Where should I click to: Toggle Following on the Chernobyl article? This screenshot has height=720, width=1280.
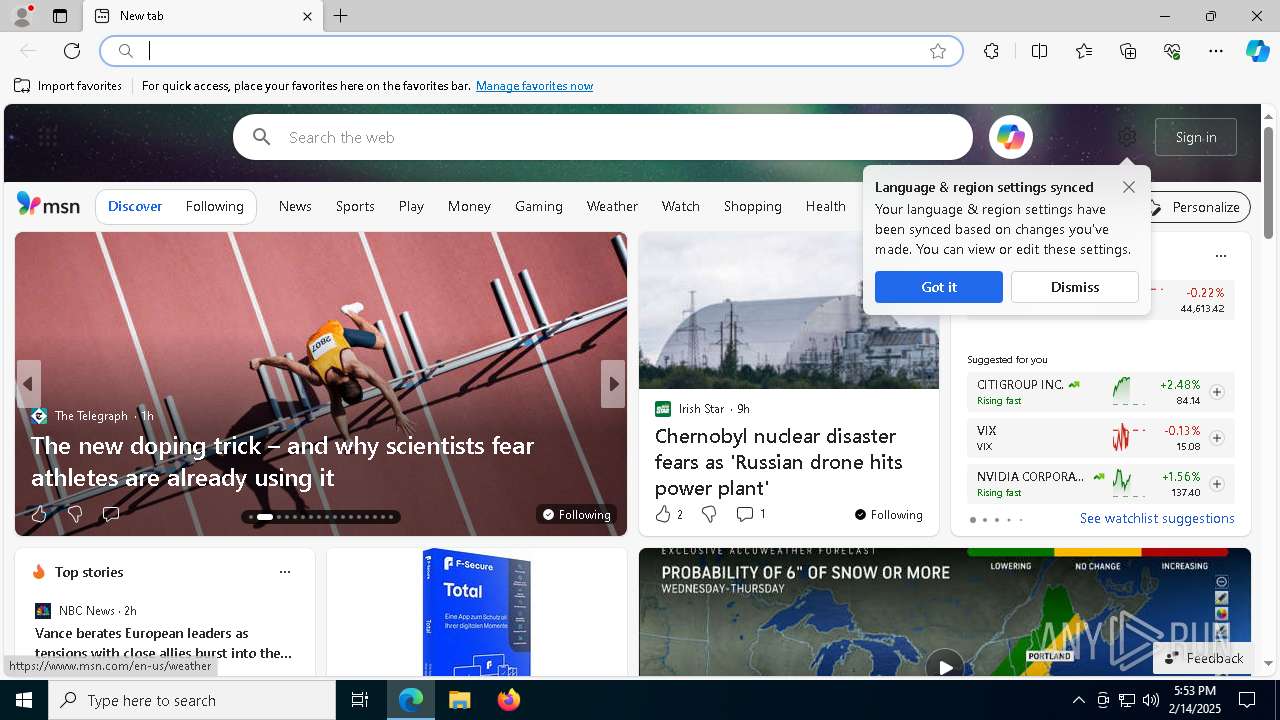coord(889,514)
